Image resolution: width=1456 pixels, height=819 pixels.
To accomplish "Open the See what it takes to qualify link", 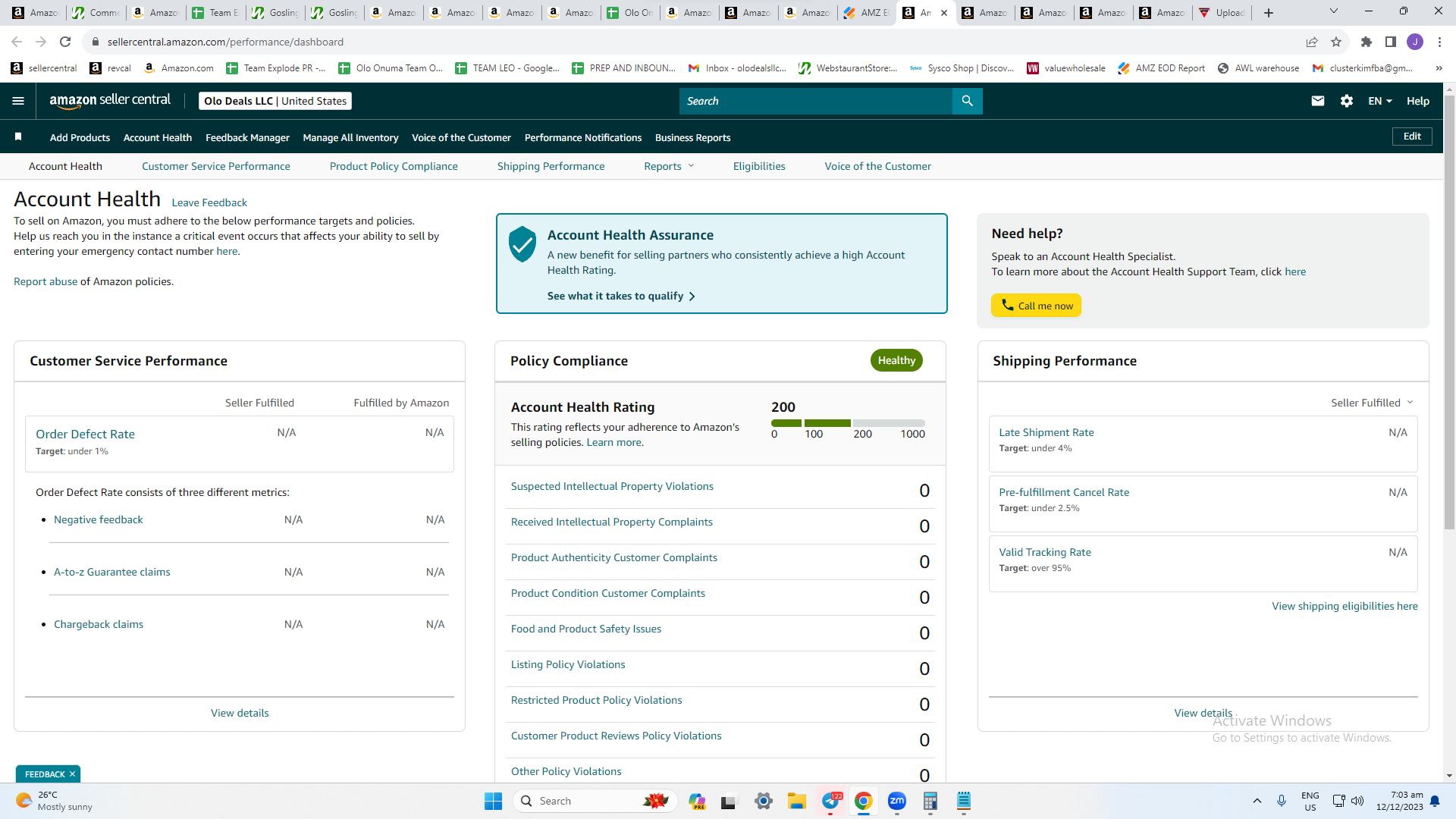I will (621, 296).
